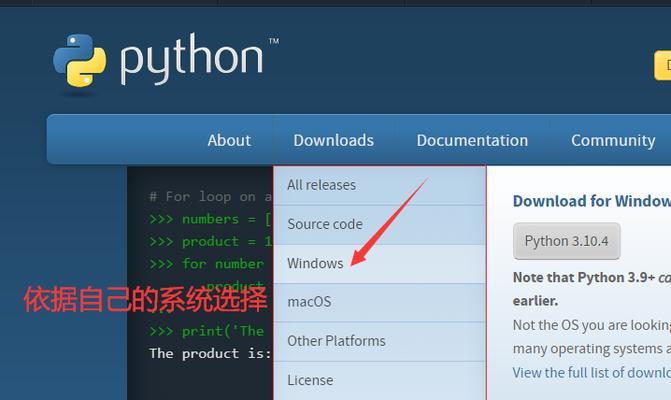This screenshot has height=400, width=671.
Task: Click the Python logo icon
Action: click(x=80, y=61)
